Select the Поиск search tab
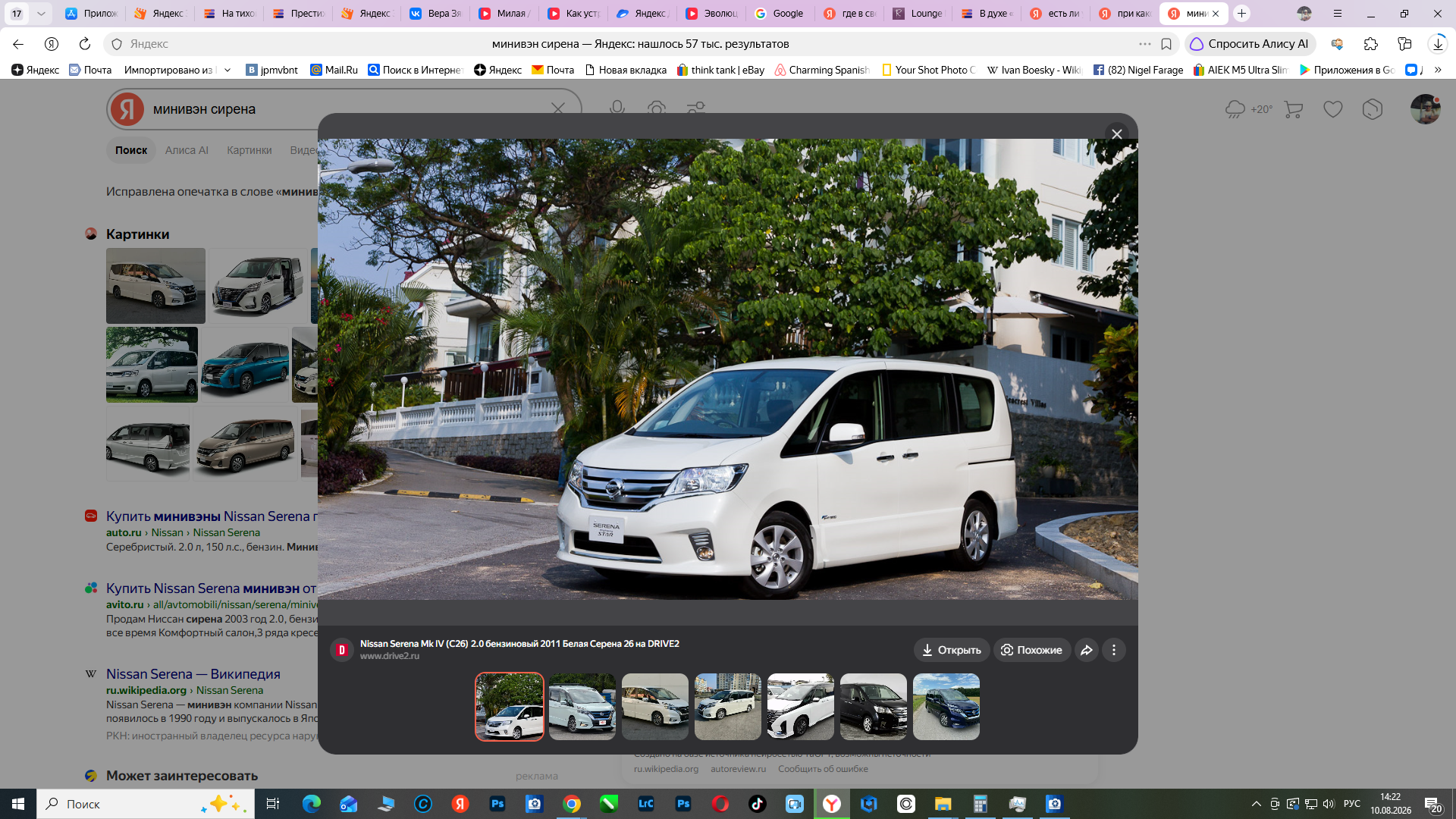 pos(131,150)
